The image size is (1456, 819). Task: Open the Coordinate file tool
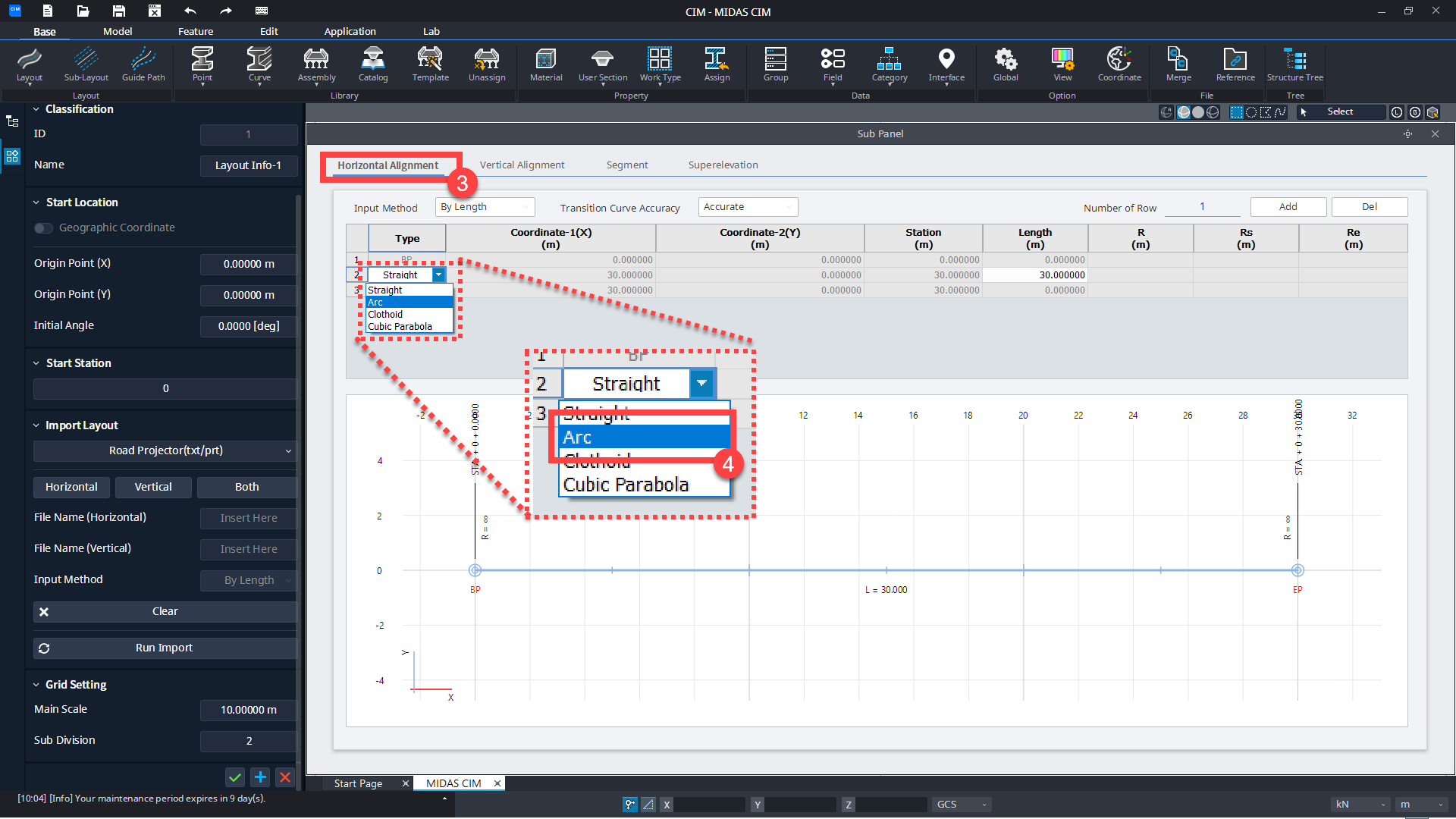pos(1119,64)
